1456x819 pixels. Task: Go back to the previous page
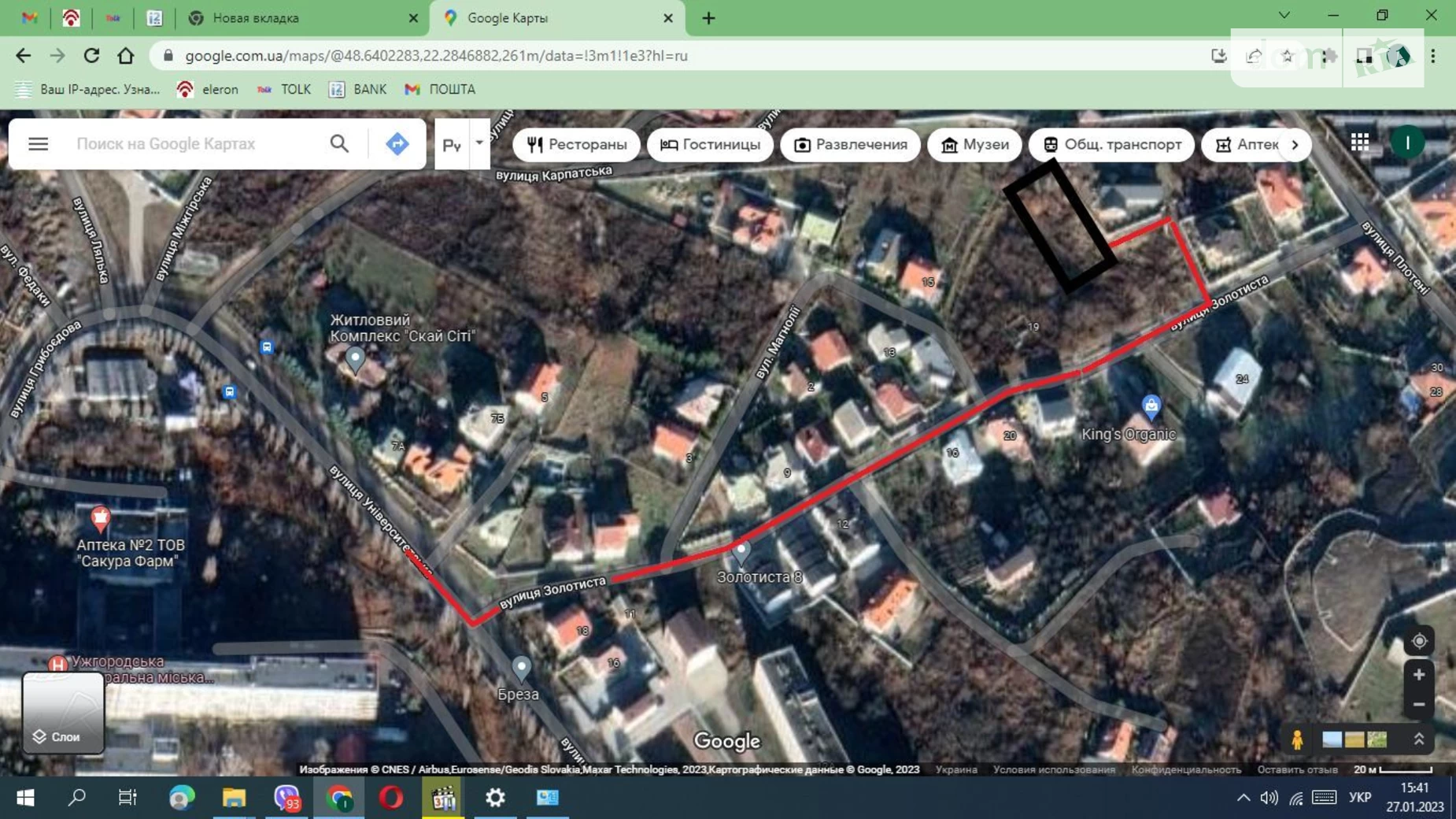[x=23, y=55]
